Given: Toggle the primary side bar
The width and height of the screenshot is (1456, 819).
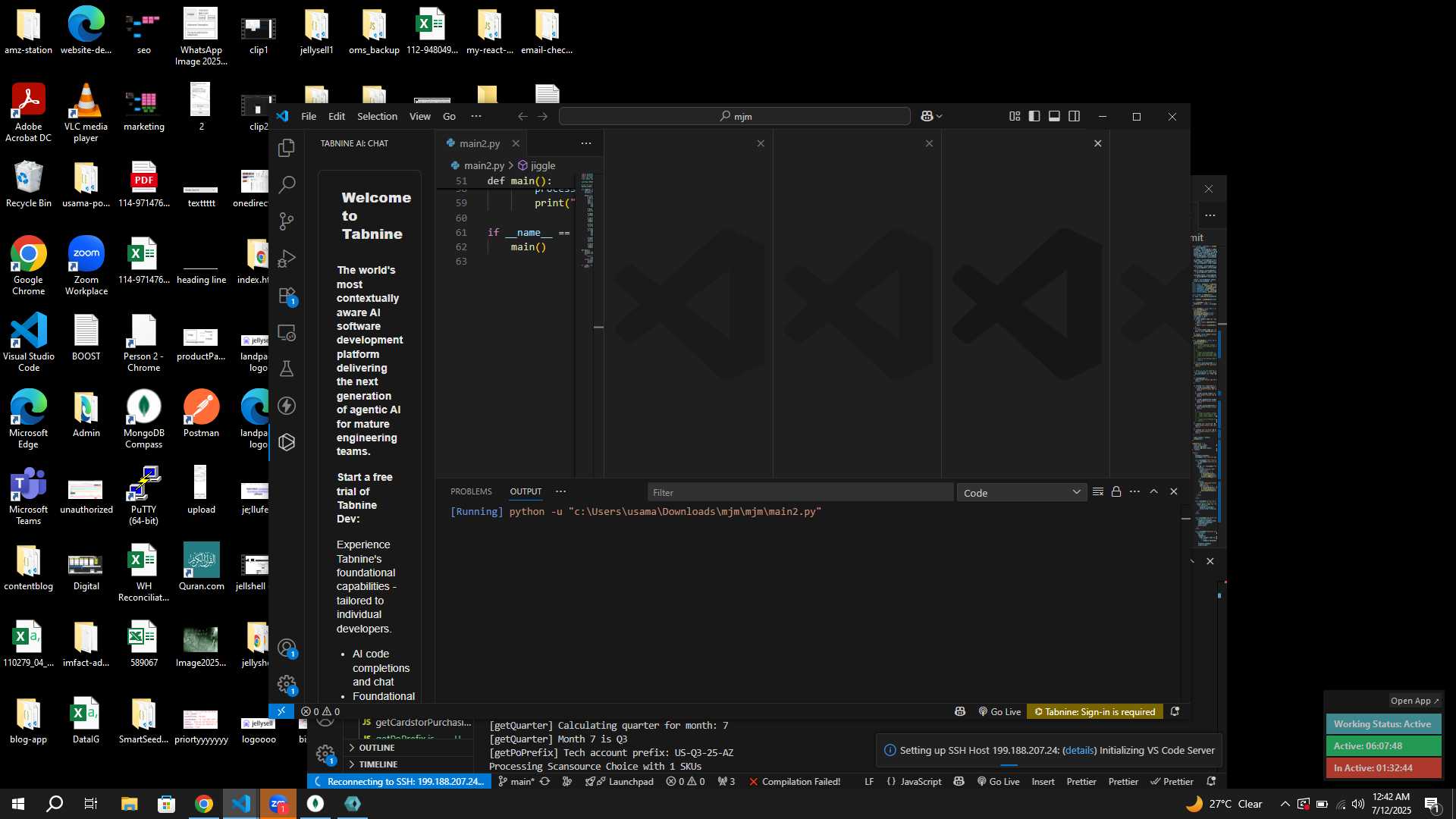Looking at the screenshot, I should (x=1034, y=116).
